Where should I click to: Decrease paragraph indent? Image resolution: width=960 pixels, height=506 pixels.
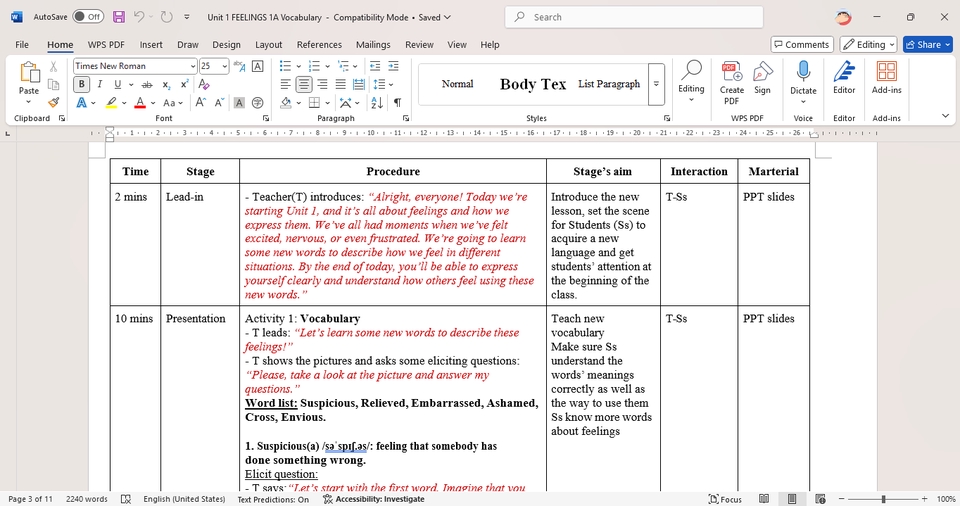pyautogui.click(x=375, y=66)
